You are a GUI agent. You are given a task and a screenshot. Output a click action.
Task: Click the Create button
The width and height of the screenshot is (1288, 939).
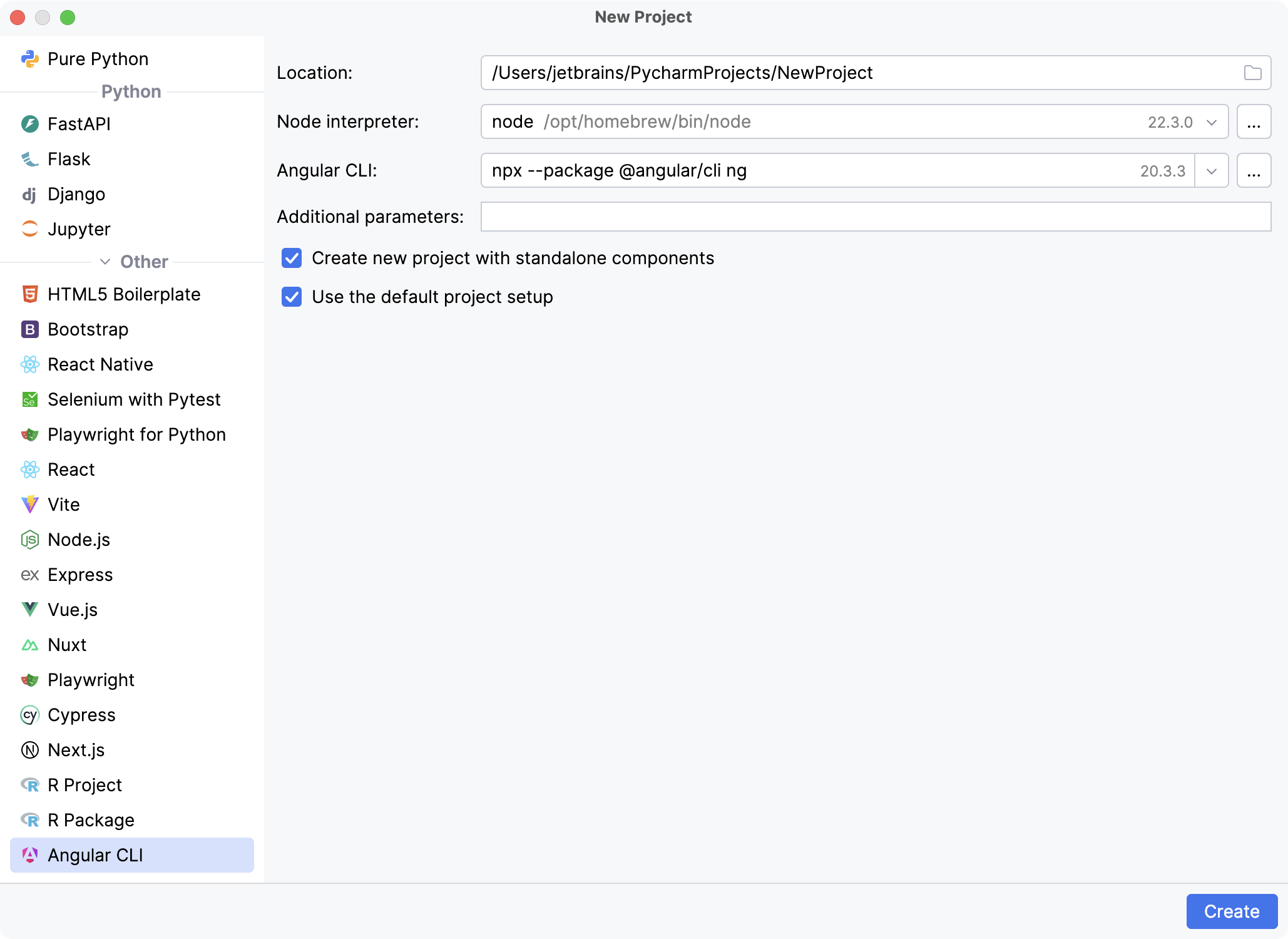point(1231,911)
